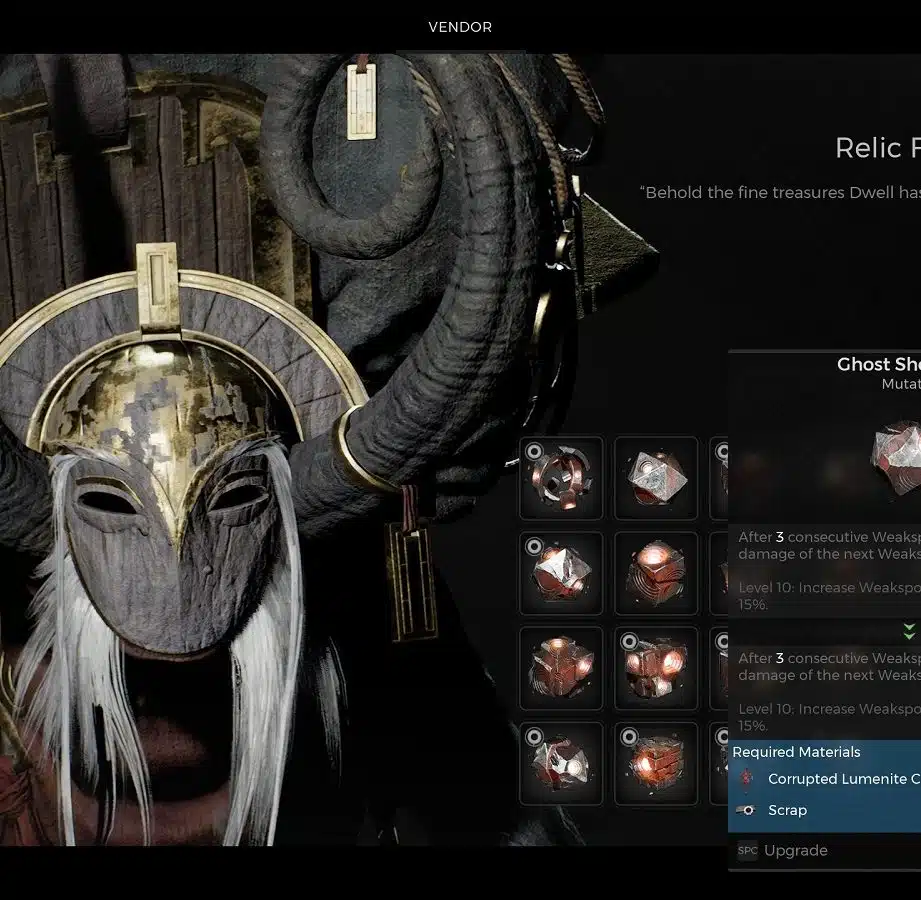Click the "Level 10" bonus text above the green arrows
The image size is (921, 900).
point(829,596)
